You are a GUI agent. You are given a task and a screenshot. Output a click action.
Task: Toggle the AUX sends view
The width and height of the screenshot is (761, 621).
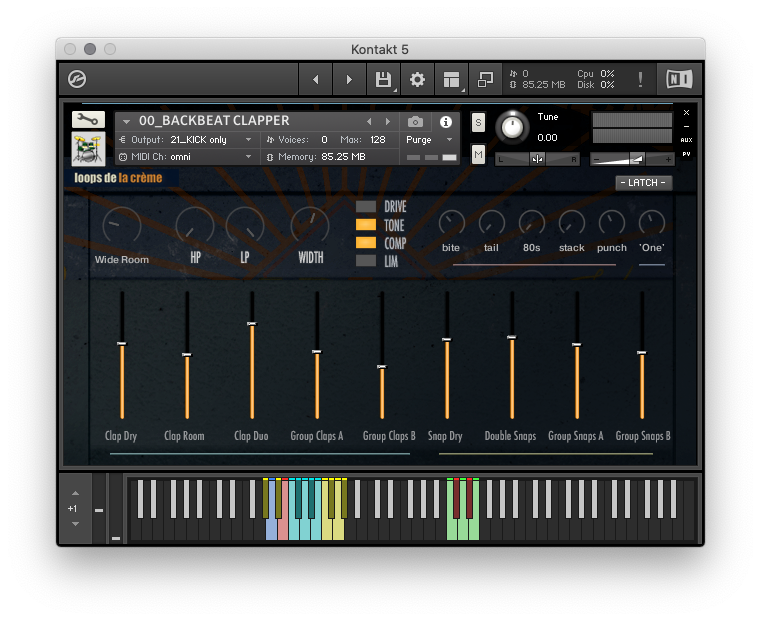click(x=686, y=140)
